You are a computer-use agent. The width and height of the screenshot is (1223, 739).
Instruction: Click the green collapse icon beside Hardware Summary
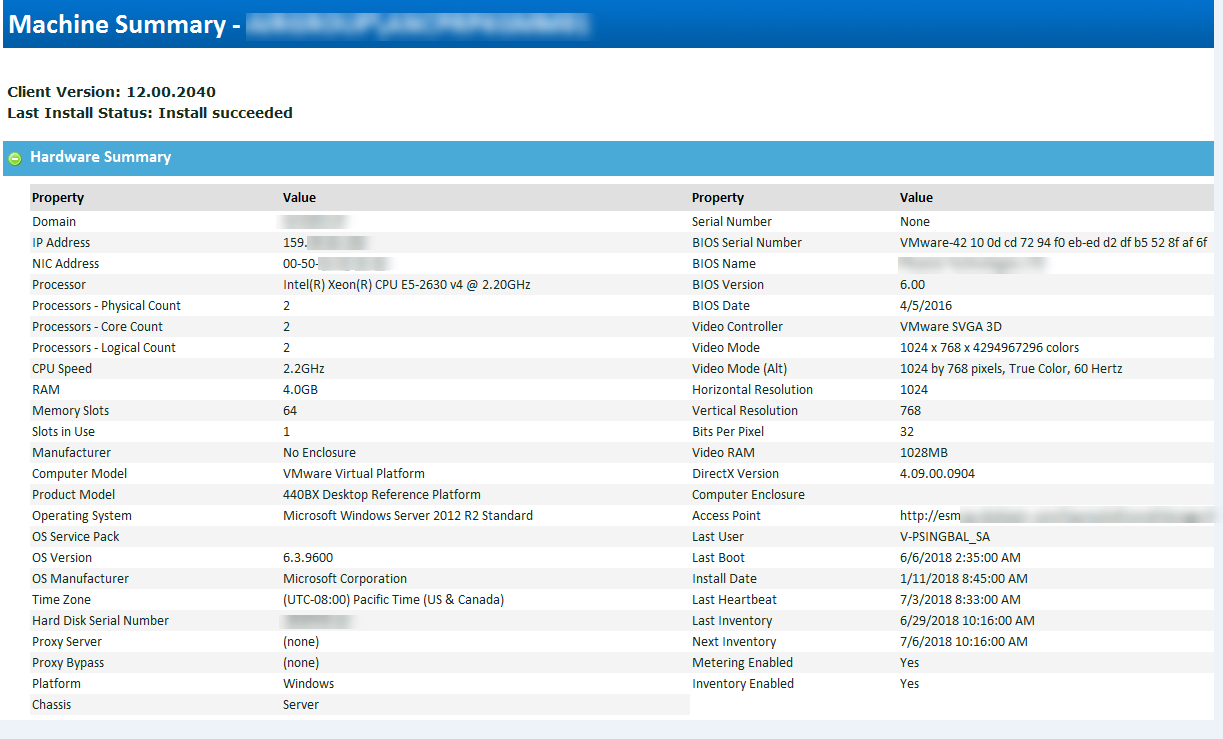click(16, 158)
